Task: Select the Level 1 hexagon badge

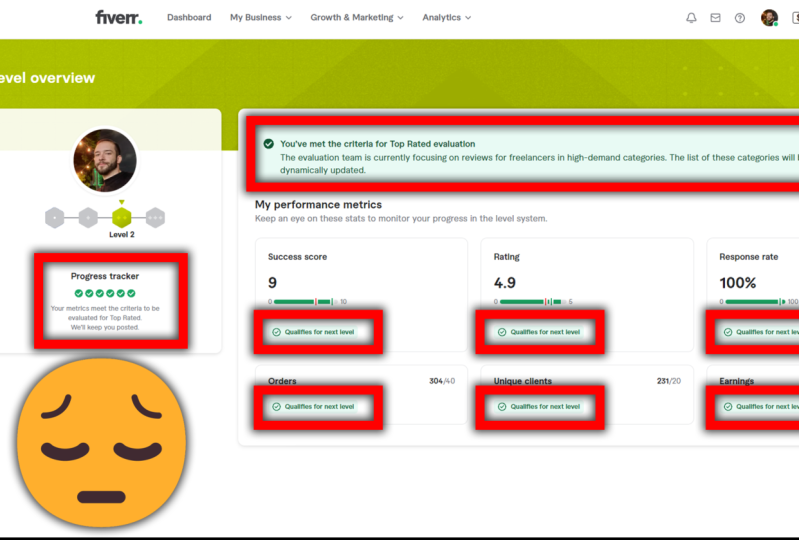Action: click(x=88, y=218)
